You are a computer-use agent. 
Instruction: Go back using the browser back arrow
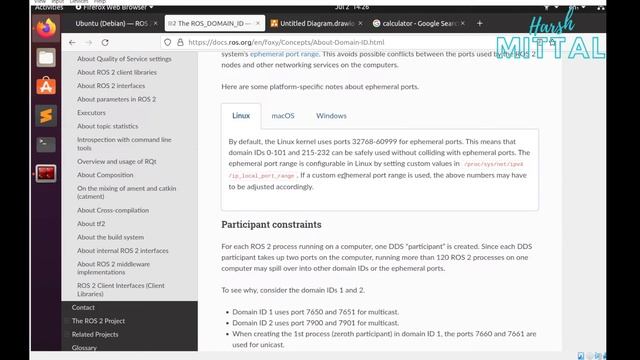[72, 42]
